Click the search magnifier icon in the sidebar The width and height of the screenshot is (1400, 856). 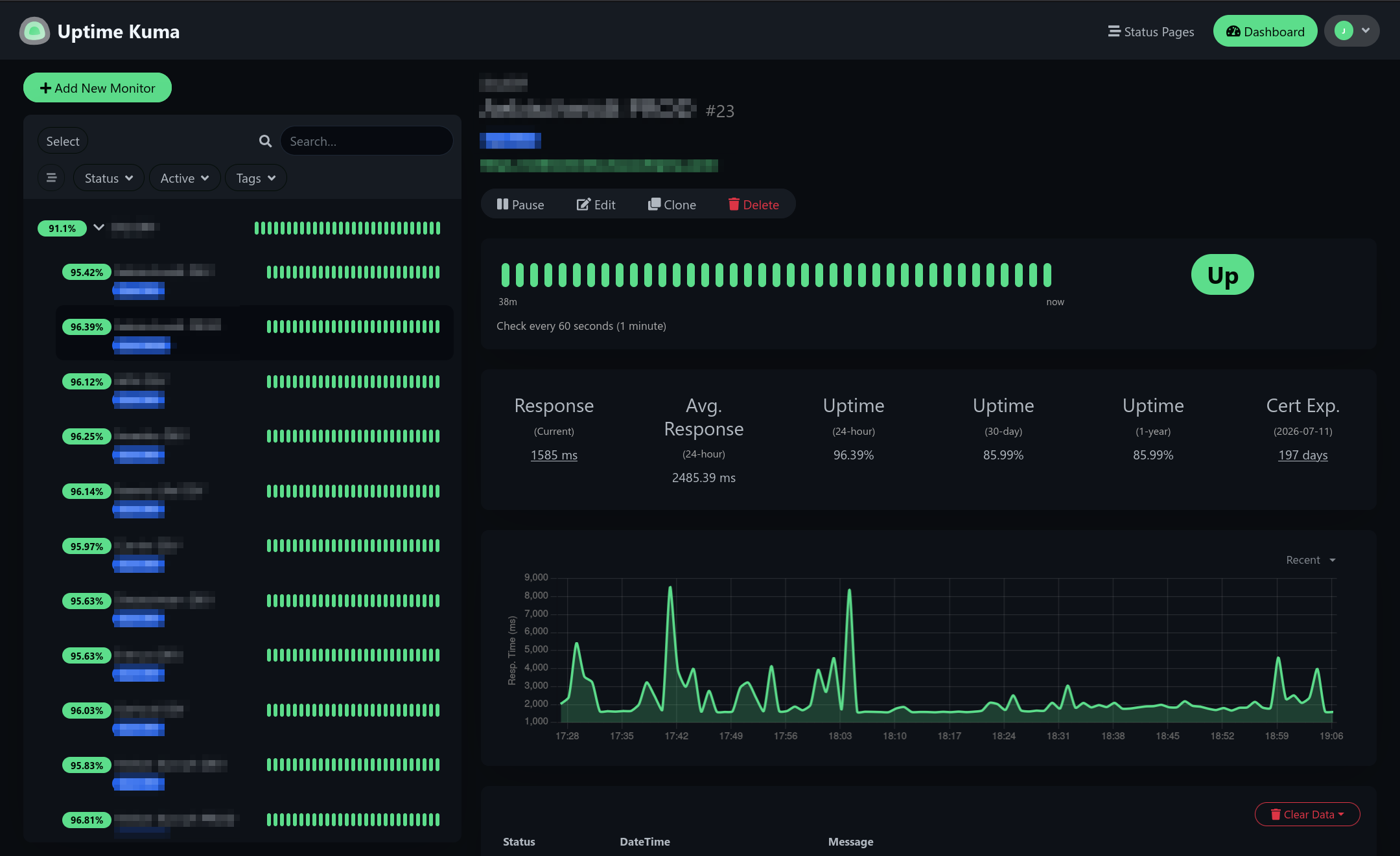coord(265,141)
